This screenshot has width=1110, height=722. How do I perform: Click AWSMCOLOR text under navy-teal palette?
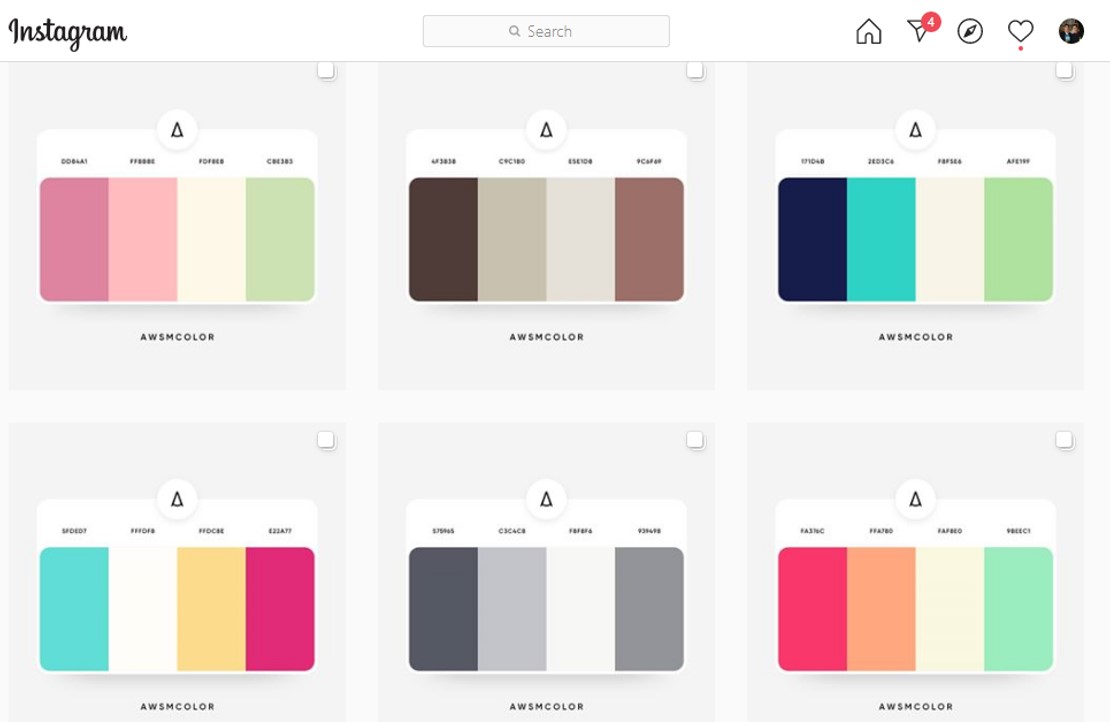[x=916, y=337]
